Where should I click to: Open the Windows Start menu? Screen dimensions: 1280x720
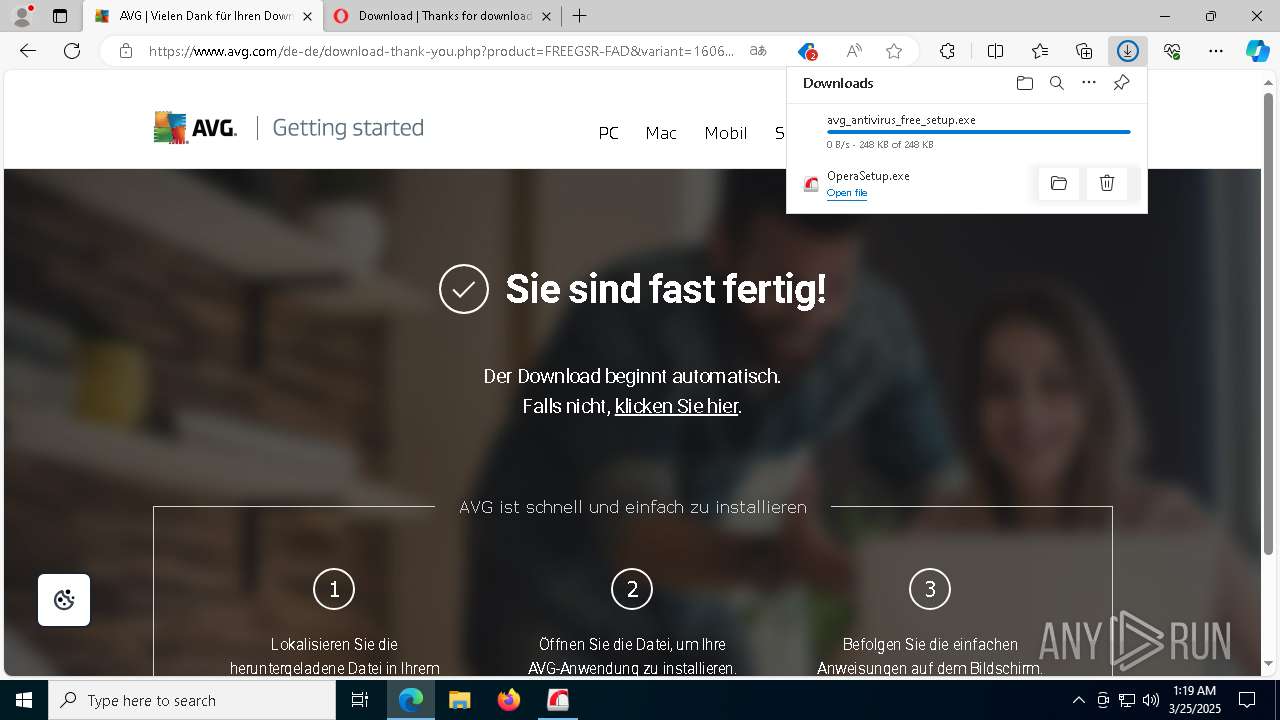[24, 700]
